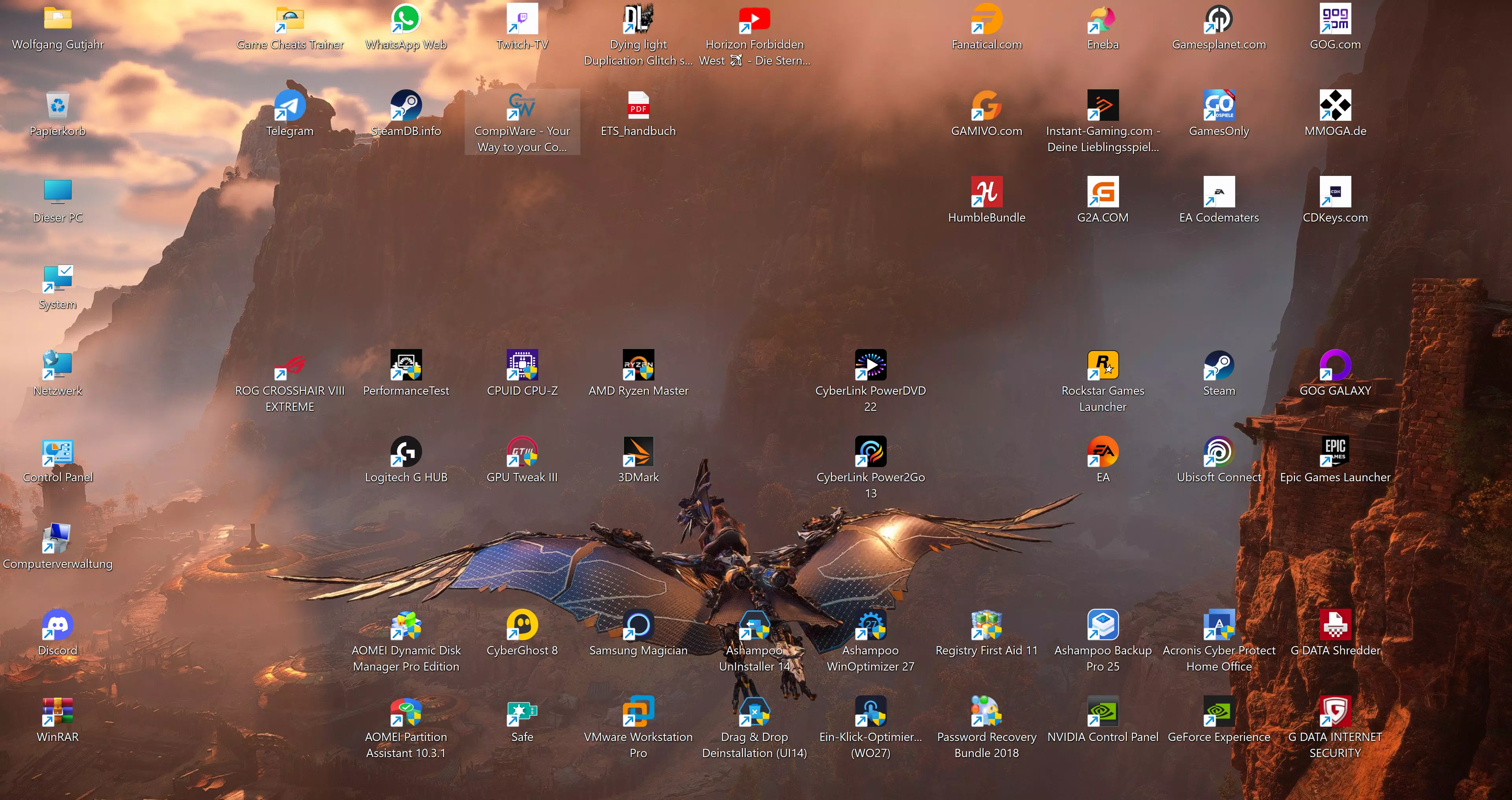Select the Computerverwaltung shortcut
The height and width of the screenshot is (800, 1512).
coord(57,538)
